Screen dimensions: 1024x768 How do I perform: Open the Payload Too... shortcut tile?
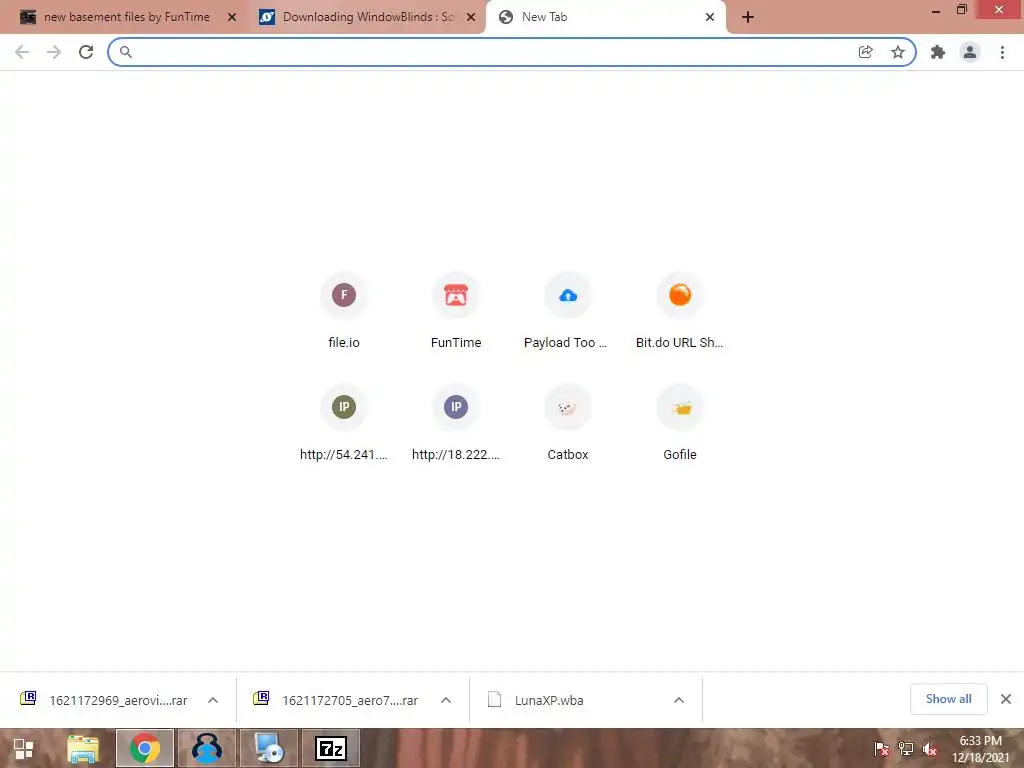(568, 312)
